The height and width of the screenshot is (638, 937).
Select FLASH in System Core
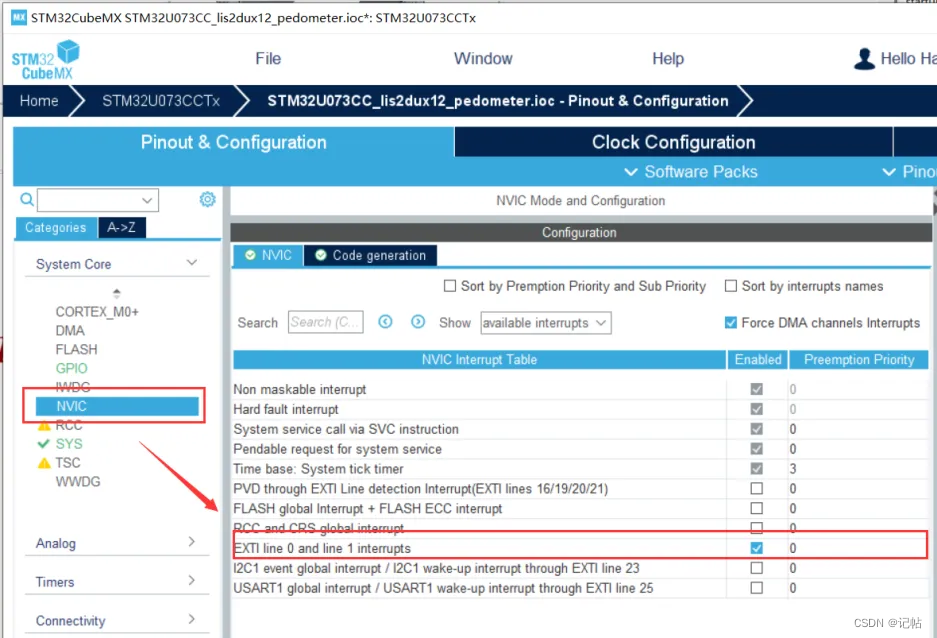[x=76, y=349]
